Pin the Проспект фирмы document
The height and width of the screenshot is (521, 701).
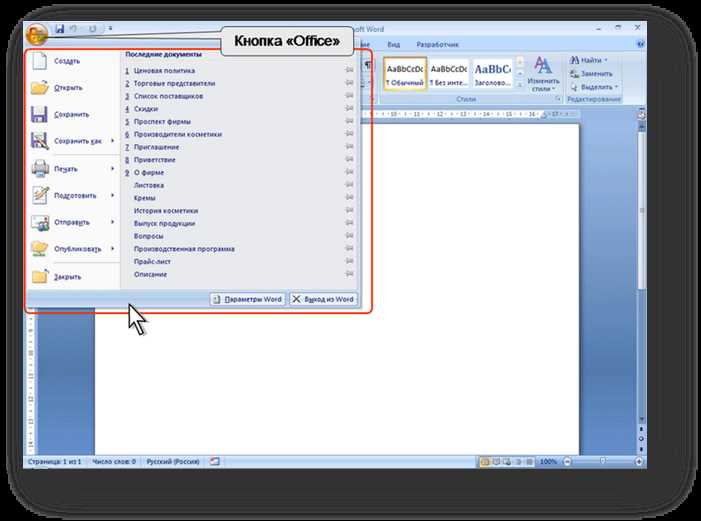[349, 121]
